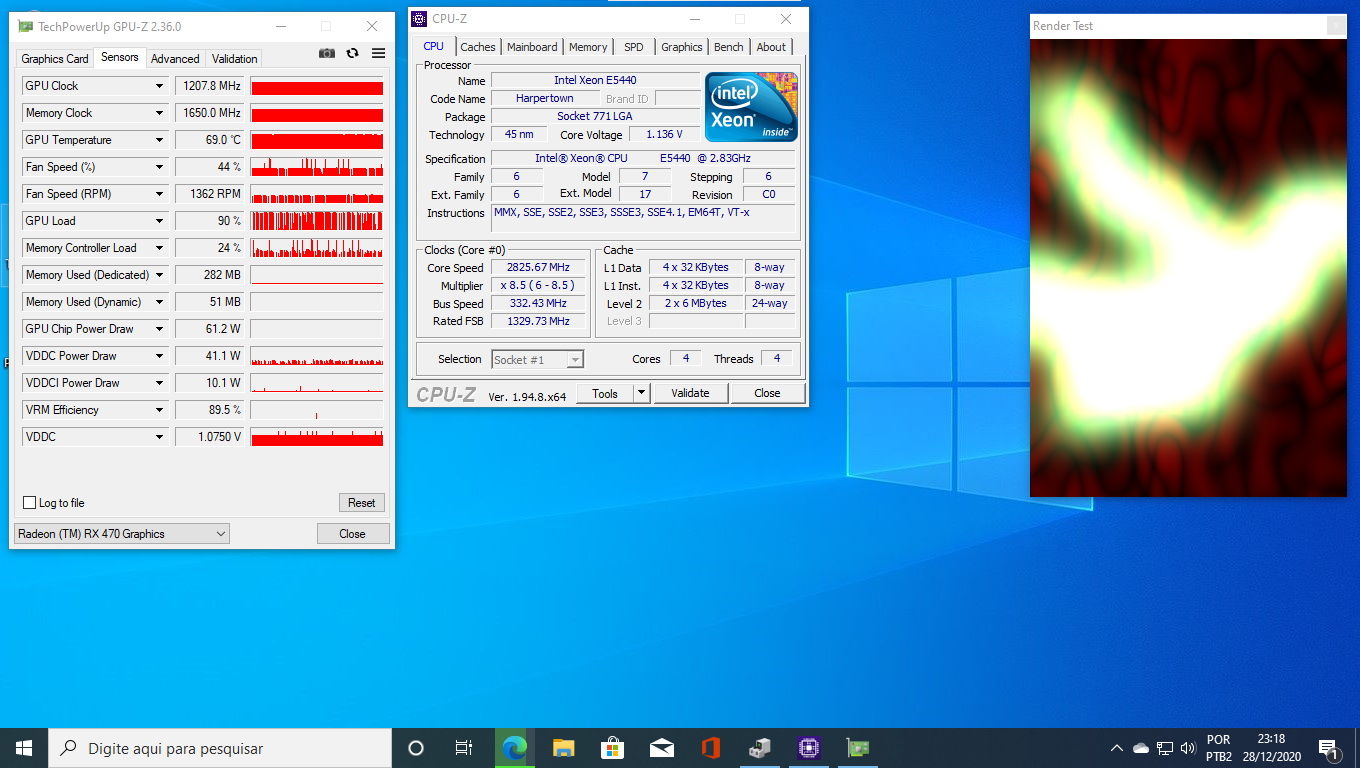Click the GPU-Z title bar app icon
Screen dimensions: 1360x768
click(26, 26)
